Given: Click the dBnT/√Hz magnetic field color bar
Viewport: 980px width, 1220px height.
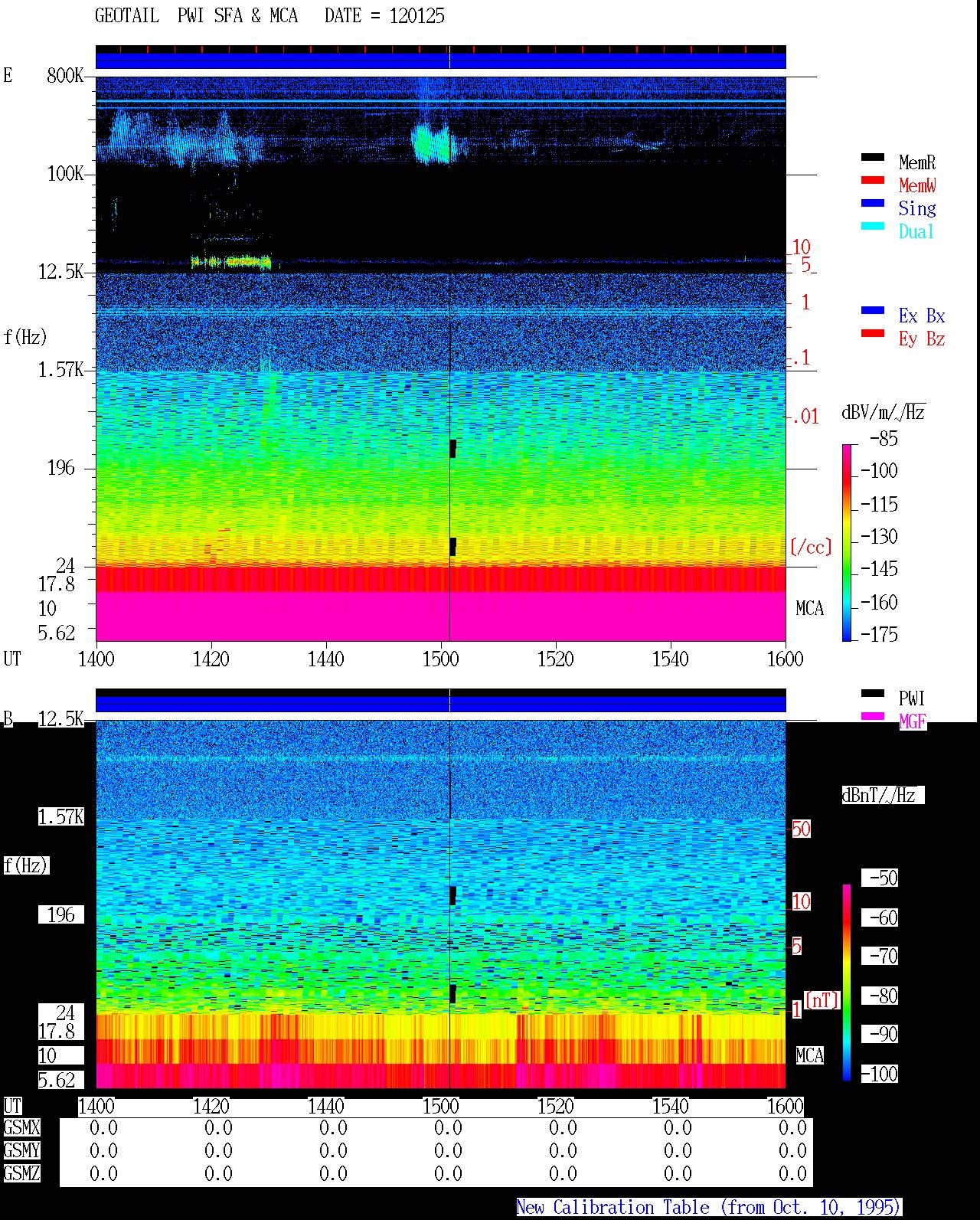Looking at the screenshot, I should pos(847,983).
